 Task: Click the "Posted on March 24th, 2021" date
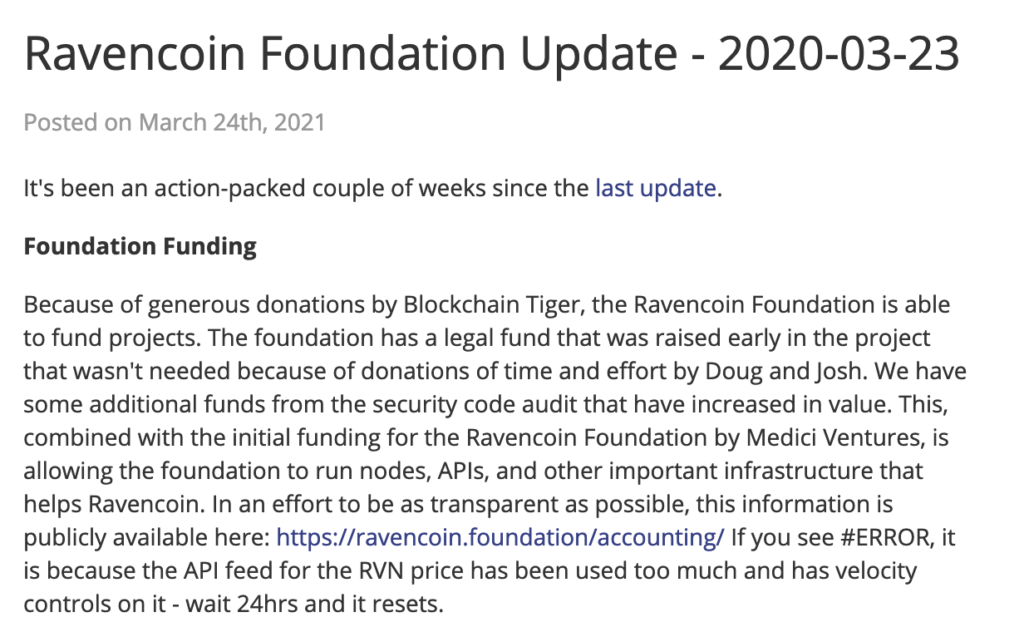pyautogui.click(x=174, y=123)
